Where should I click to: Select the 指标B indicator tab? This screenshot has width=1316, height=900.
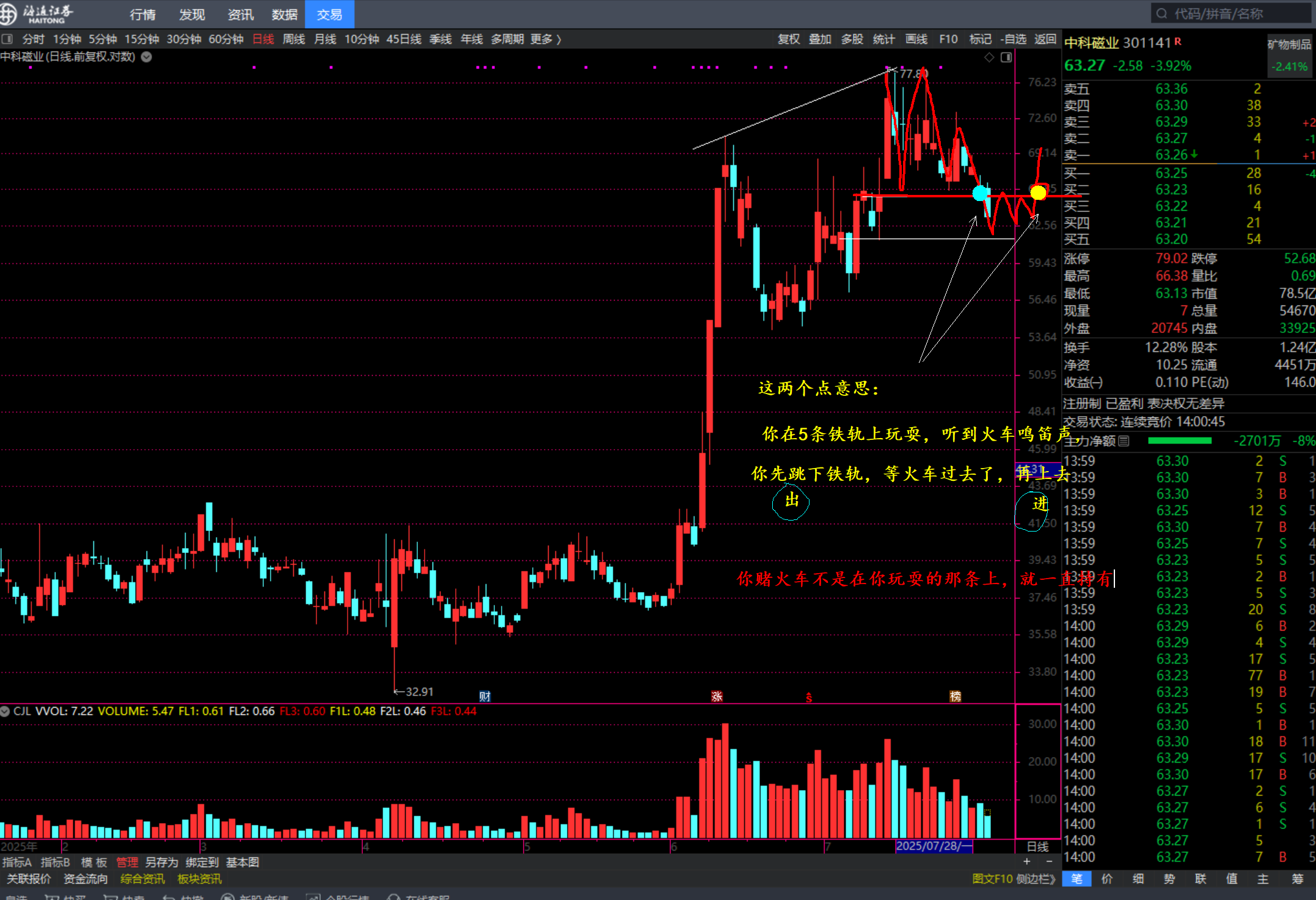coord(55,862)
